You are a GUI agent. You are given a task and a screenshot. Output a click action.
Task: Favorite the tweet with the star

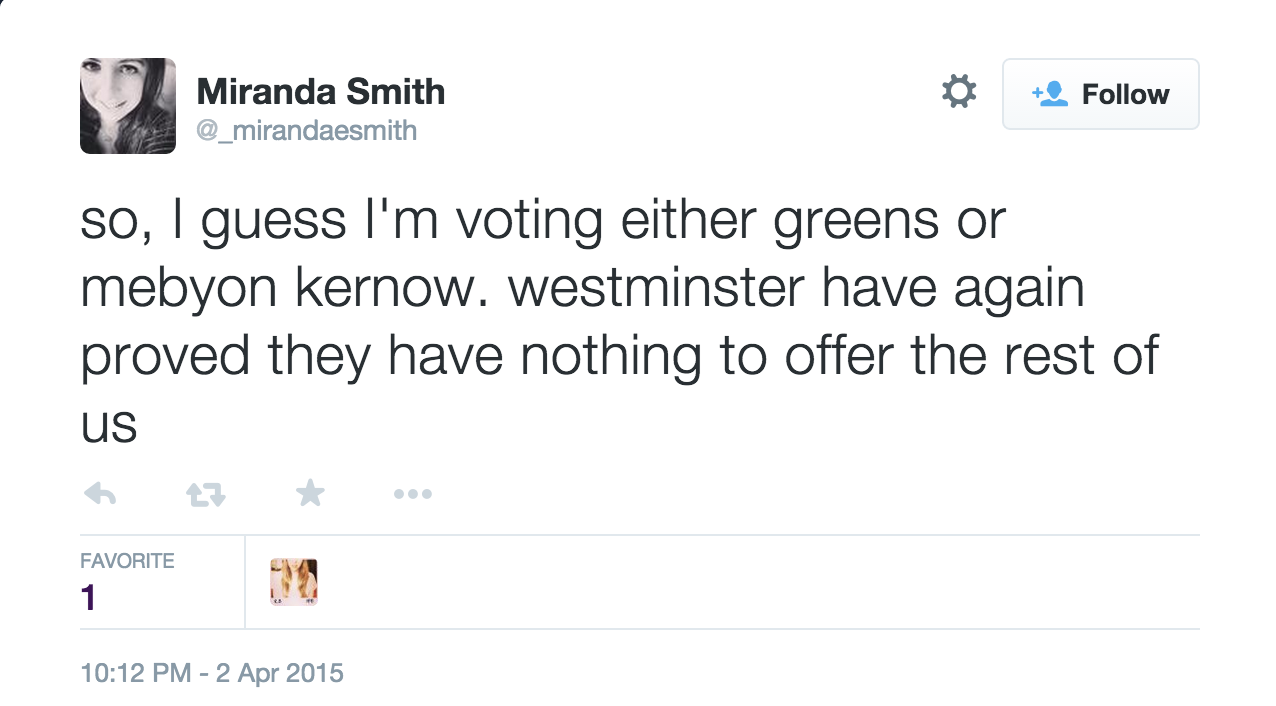coord(310,492)
